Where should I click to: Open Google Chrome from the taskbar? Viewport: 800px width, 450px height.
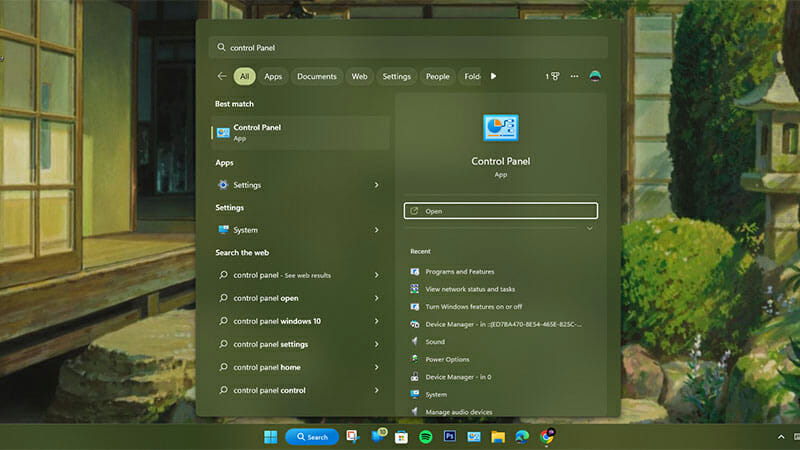click(x=547, y=437)
